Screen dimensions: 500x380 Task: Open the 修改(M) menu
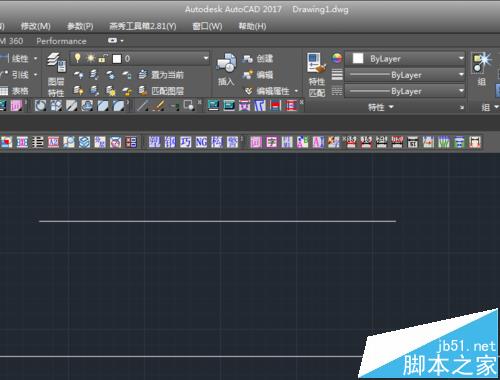(36, 26)
